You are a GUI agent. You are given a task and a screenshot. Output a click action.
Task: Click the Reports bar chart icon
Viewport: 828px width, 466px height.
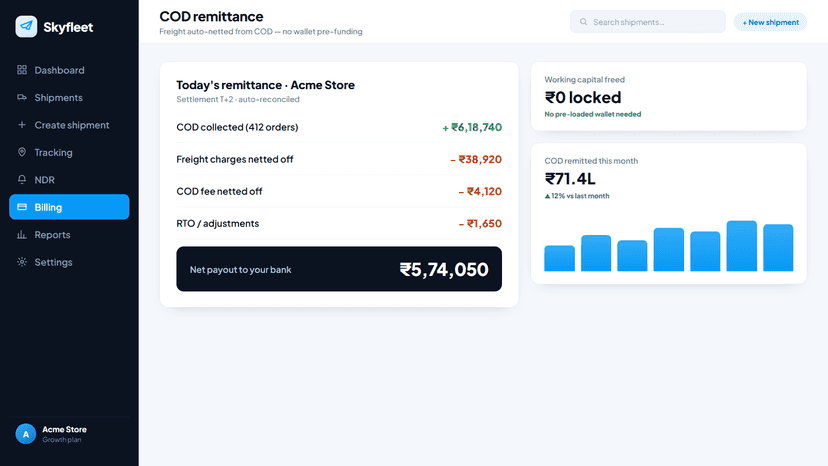(22, 235)
